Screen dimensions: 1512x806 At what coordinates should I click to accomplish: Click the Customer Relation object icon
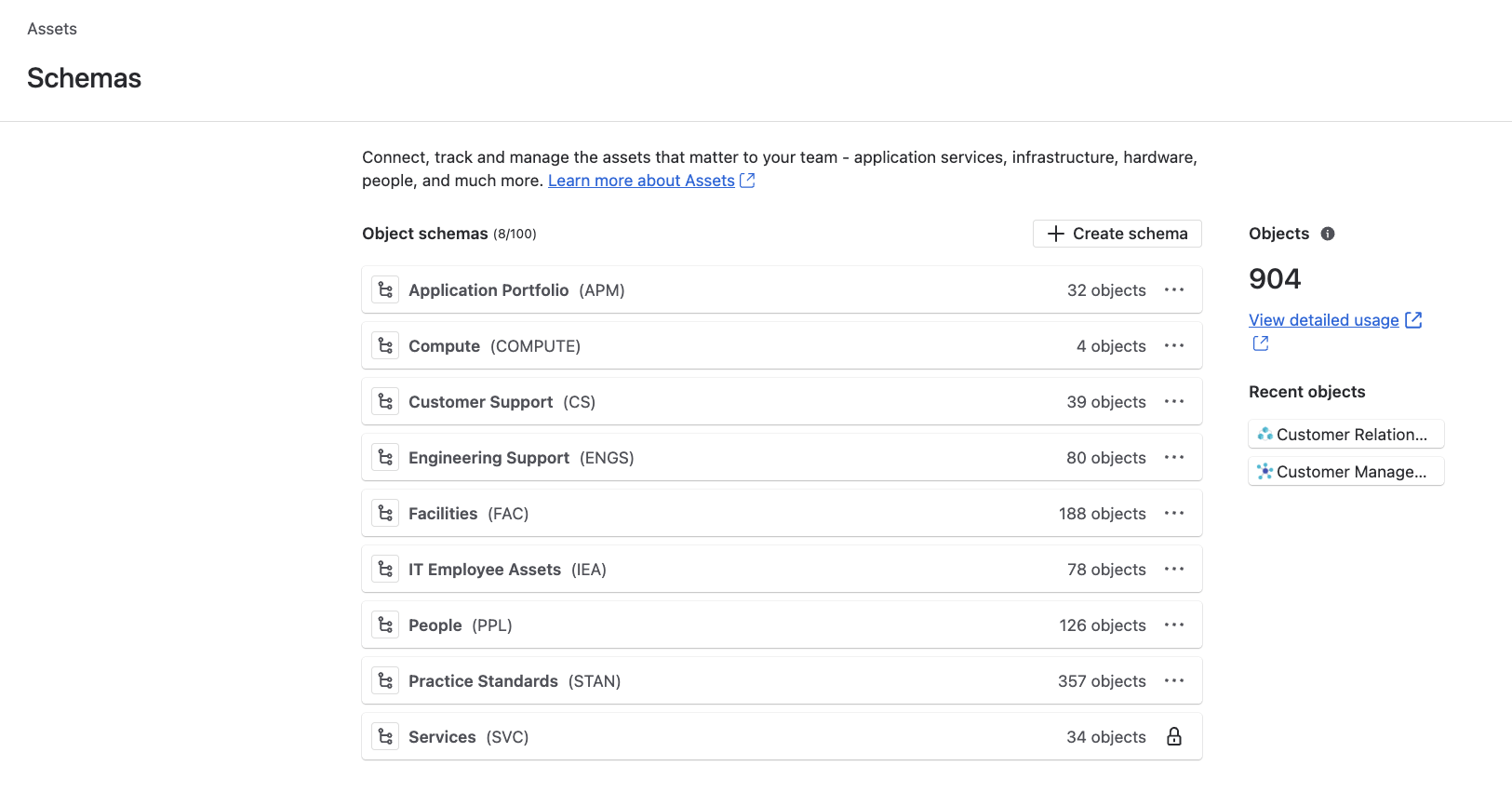[1264, 435]
